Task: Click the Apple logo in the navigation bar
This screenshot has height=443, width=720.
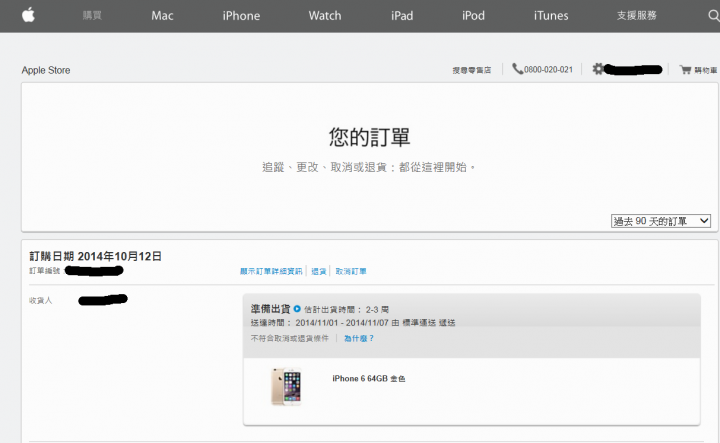Action: click(28, 15)
